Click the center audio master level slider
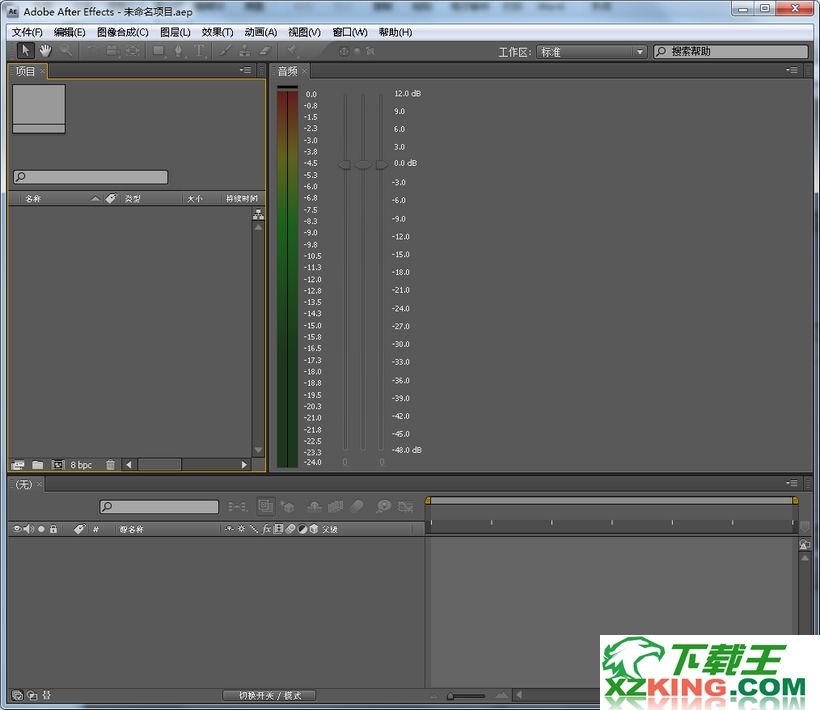 point(363,165)
